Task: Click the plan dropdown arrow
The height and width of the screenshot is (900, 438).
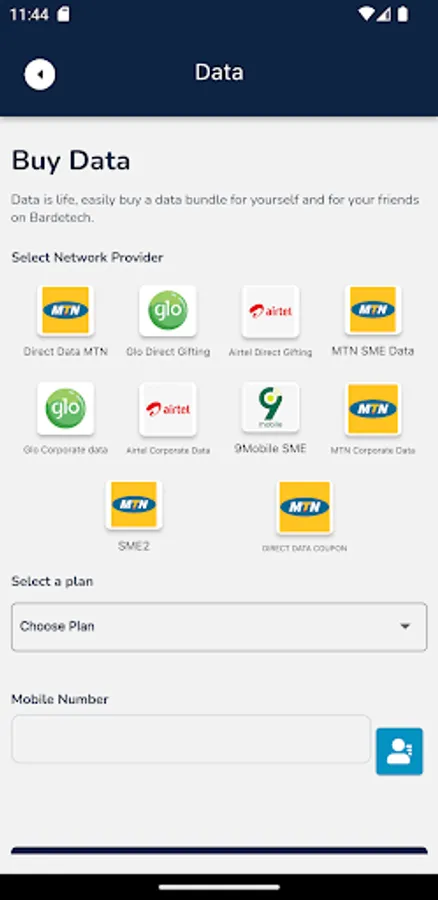Action: (x=405, y=626)
